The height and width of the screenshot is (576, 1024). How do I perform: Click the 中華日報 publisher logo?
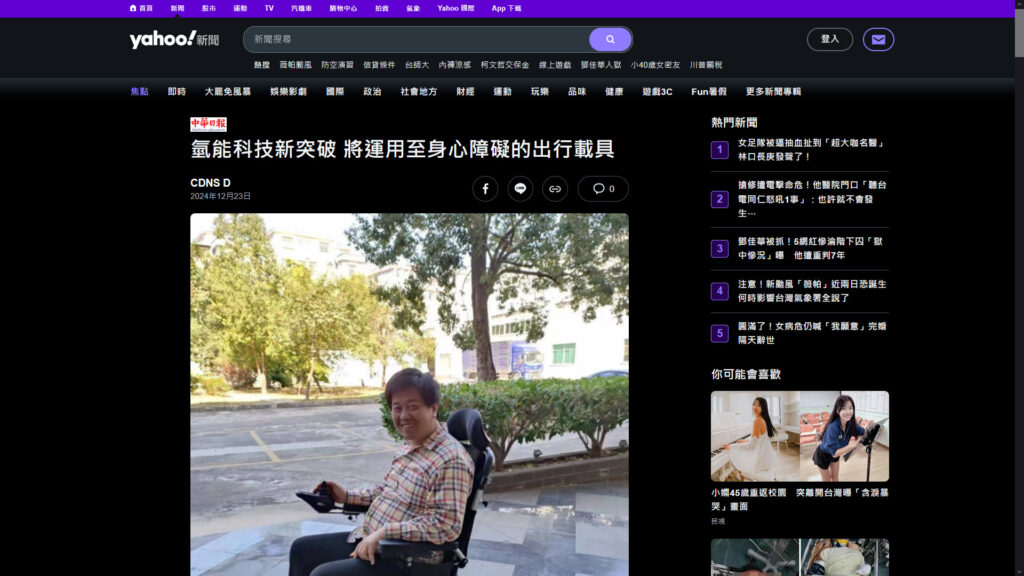point(208,124)
